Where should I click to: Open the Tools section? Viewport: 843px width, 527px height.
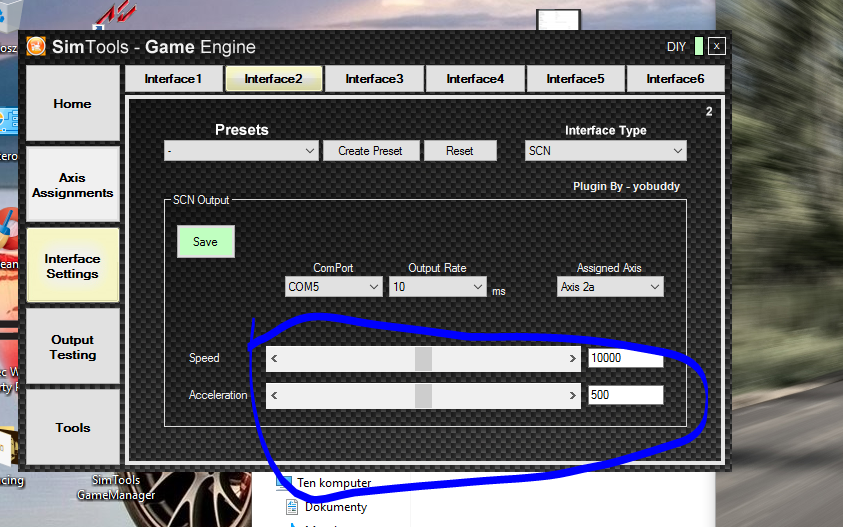point(73,428)
